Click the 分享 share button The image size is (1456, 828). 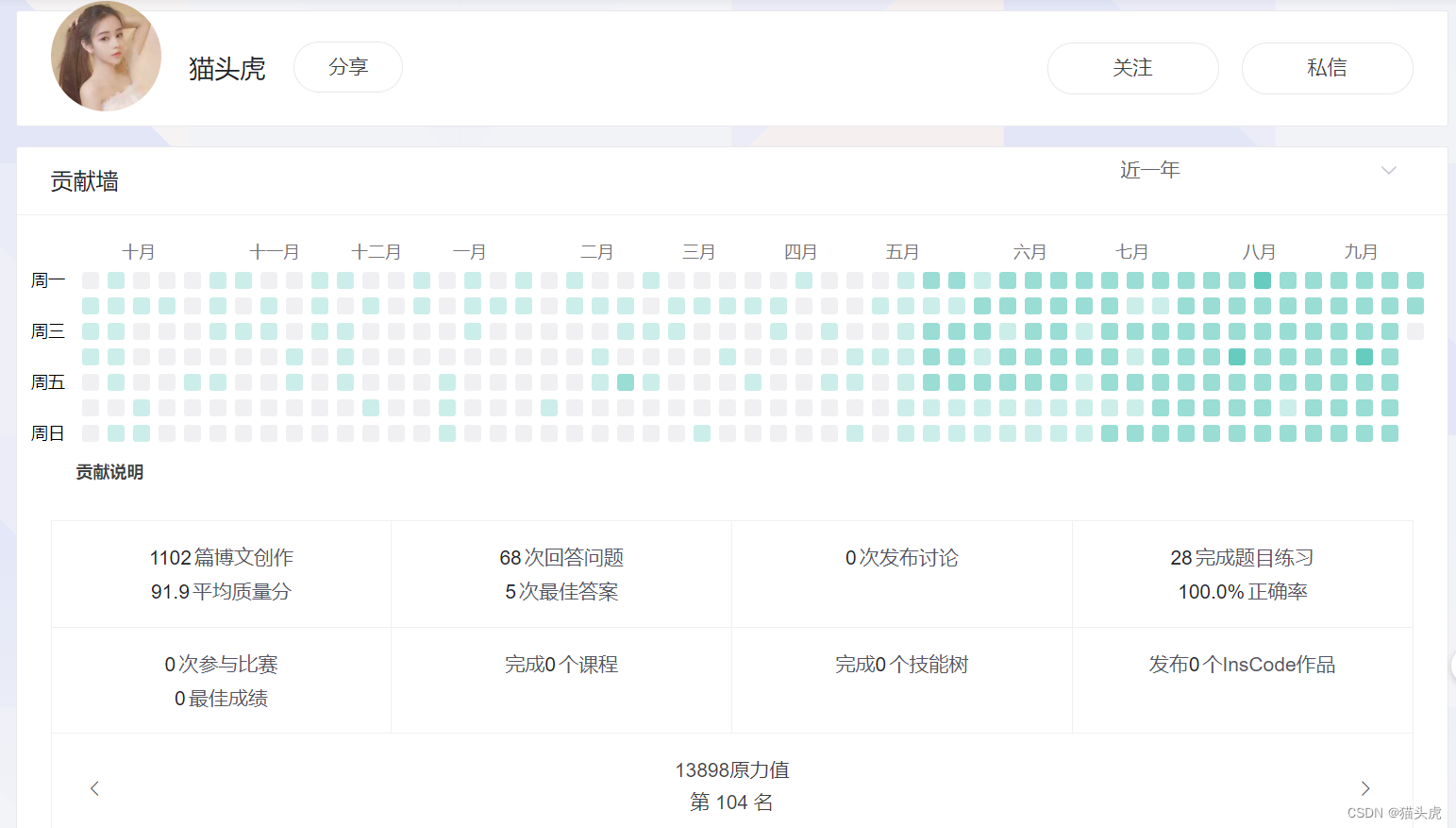pyautogui.click(x=348, y=67)
